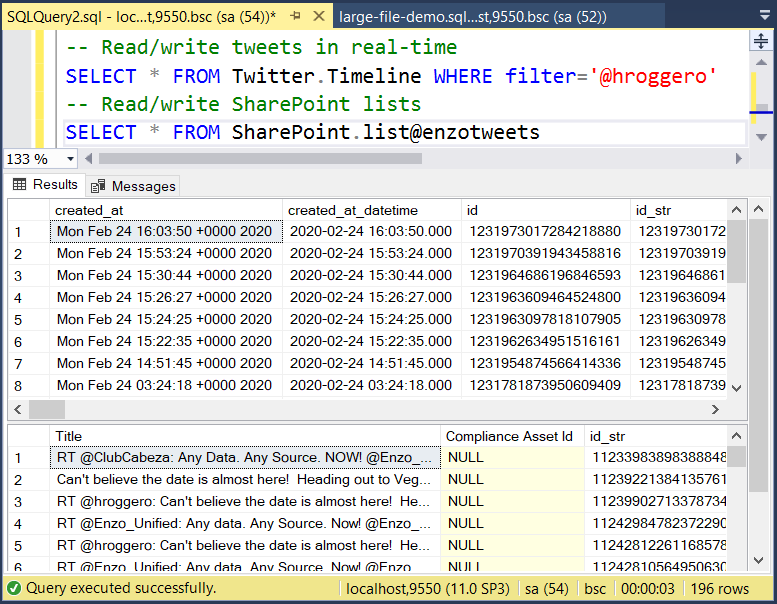Click results pane scroll up arrow
777x604 pixels.
pyautogui.click(x=758, y=209)
